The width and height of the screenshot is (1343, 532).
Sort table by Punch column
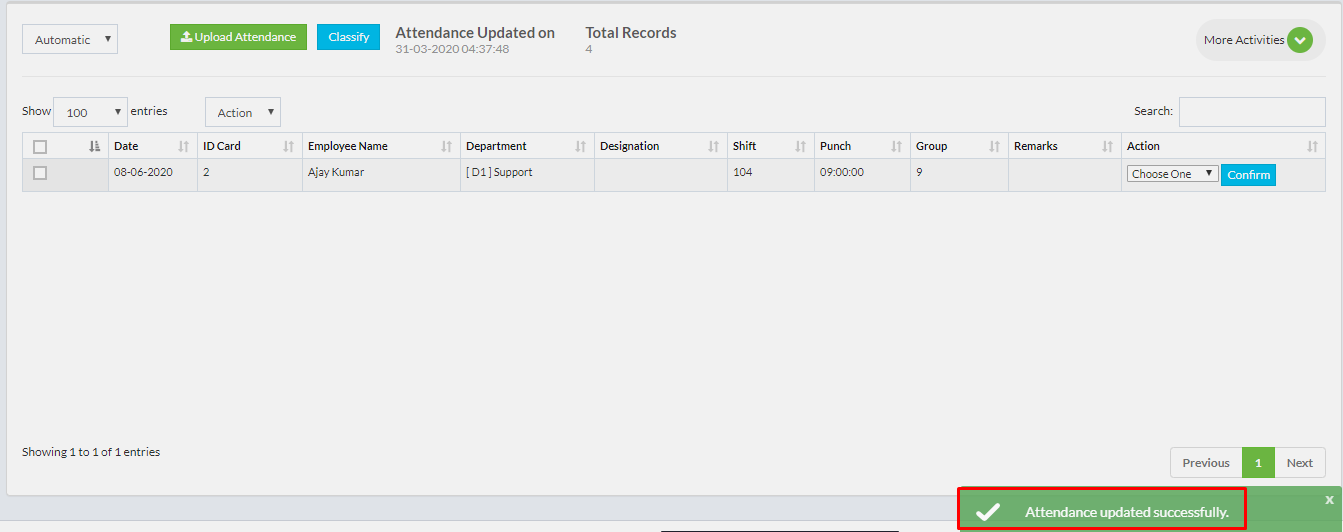861,146
